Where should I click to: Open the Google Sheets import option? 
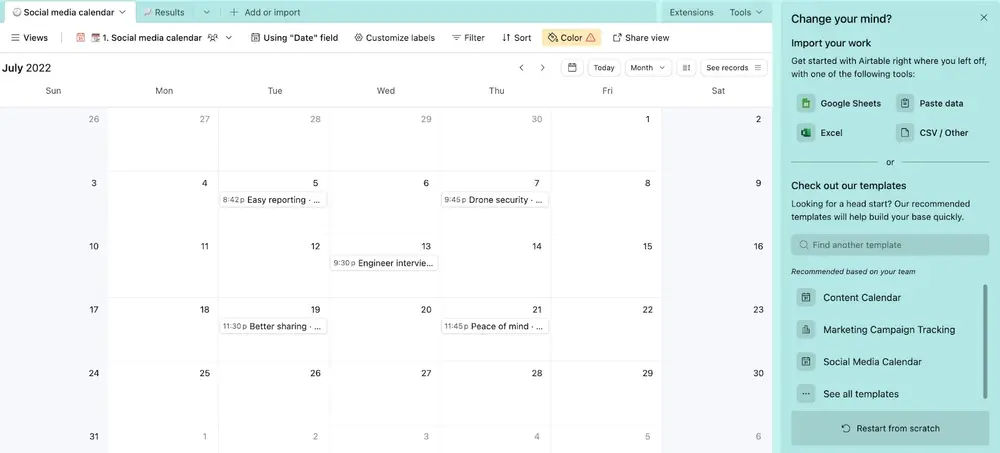840,103
